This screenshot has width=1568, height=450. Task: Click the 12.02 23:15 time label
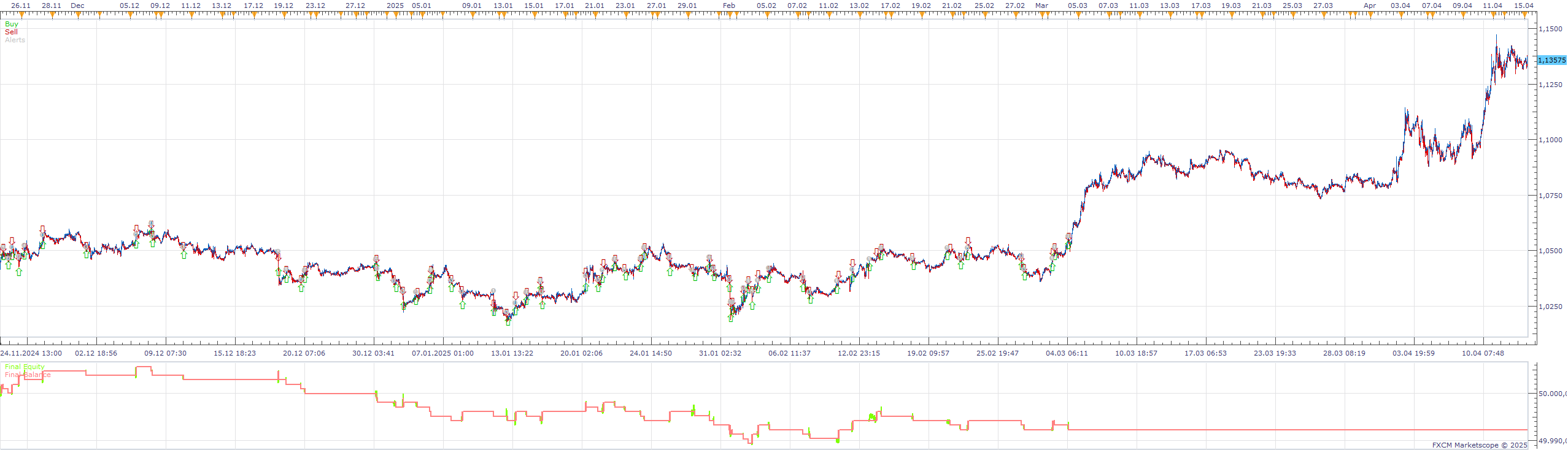point(859,353)
